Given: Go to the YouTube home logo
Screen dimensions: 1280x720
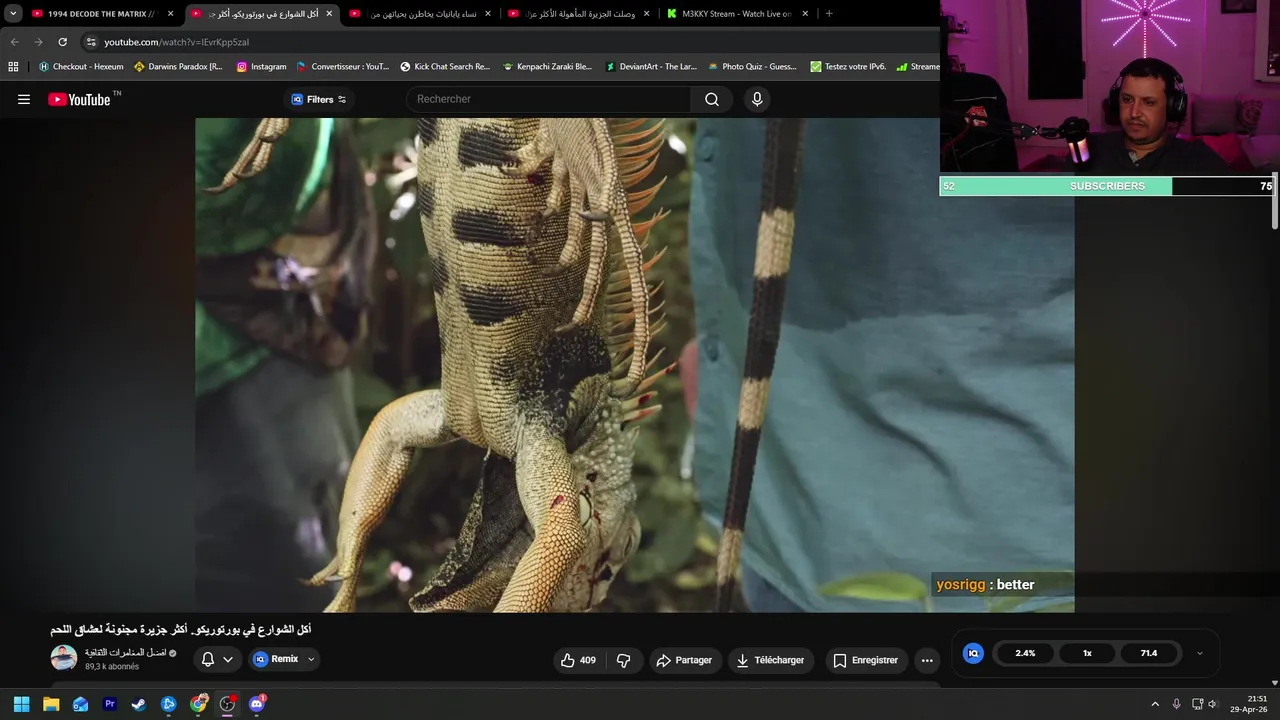Looking at the screenshot, I should coord(79,99).
